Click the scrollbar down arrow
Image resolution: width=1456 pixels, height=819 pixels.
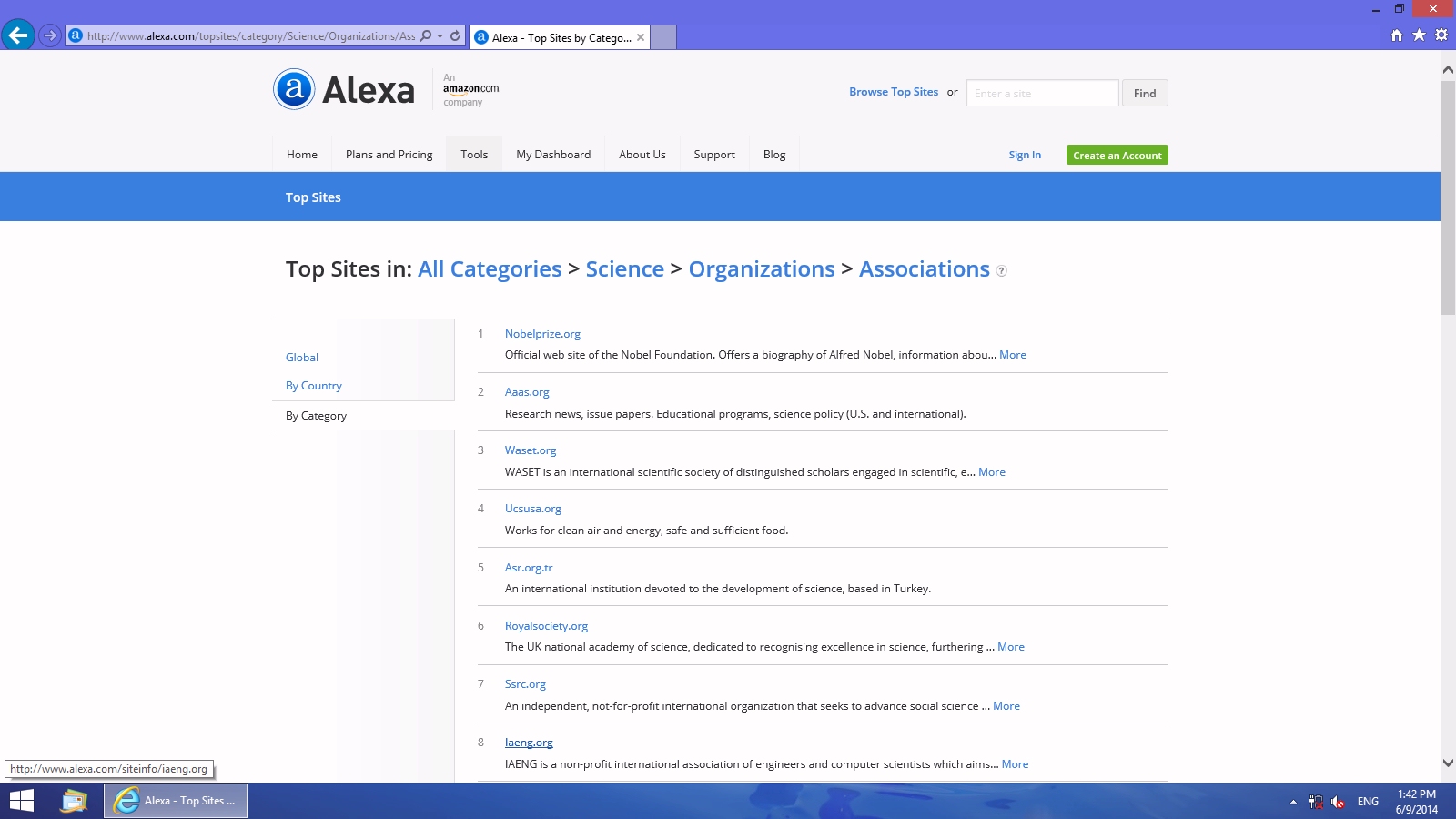[x=1448, y=763]
